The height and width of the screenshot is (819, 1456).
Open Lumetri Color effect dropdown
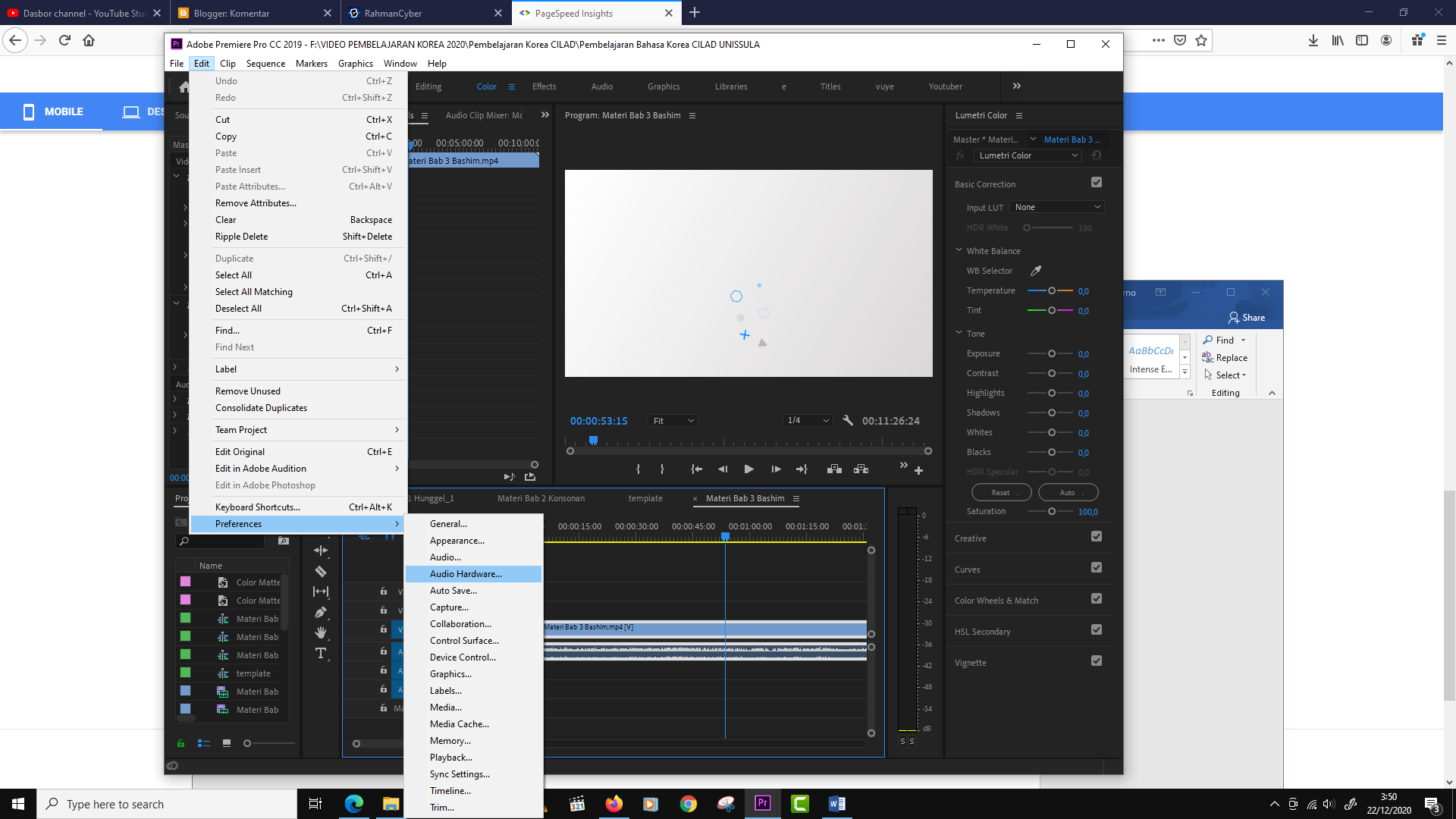pos(1028,155)
